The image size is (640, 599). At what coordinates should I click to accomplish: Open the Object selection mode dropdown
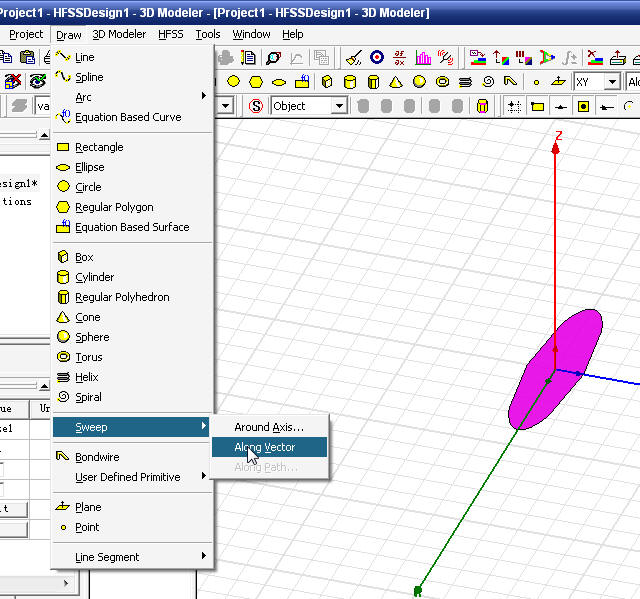tap(339, 106)
